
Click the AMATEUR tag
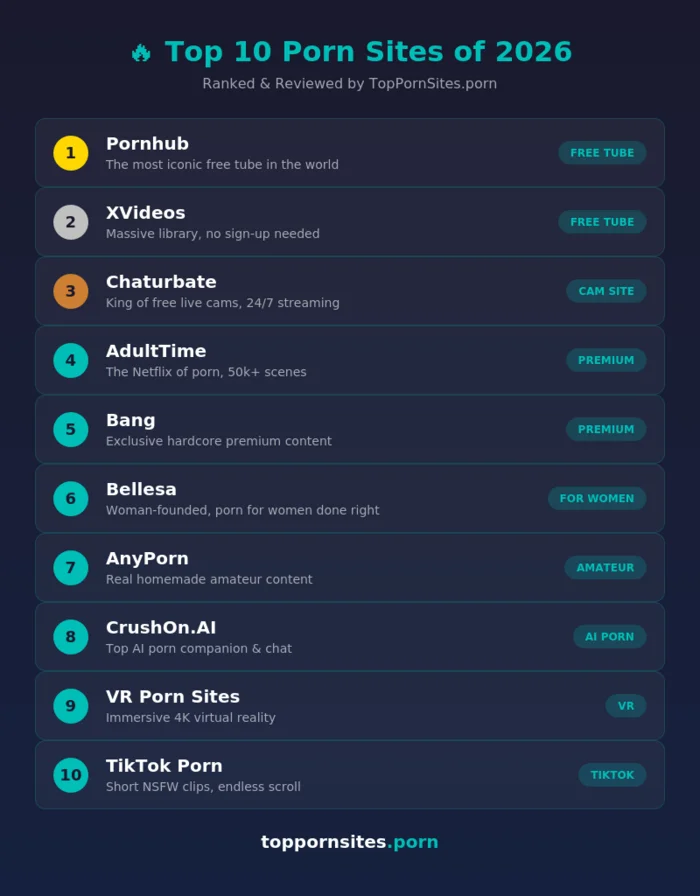[605, 567]
